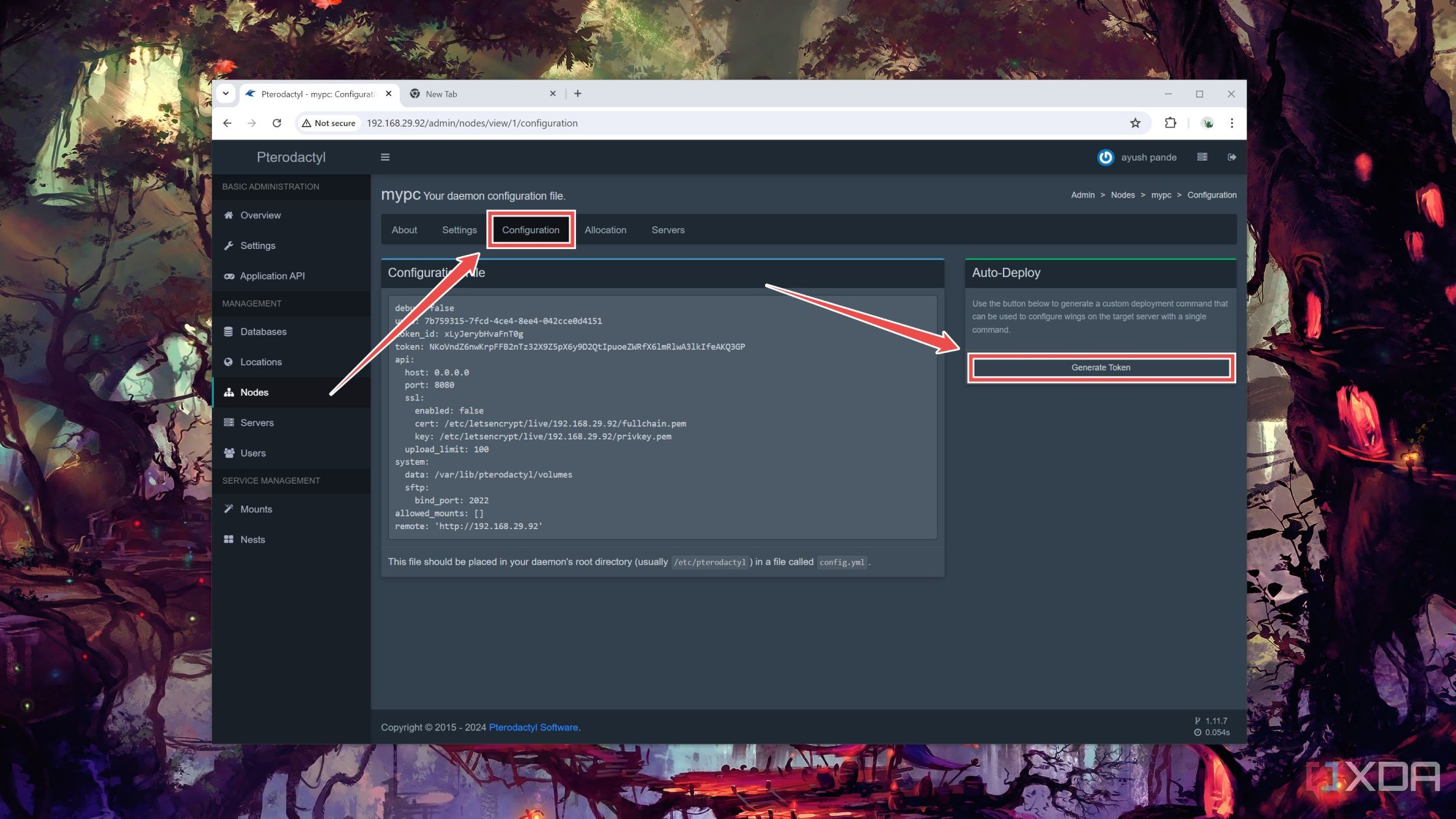1456x819 pixels.
Task: Click the browser address bar URL
Action: point(472,123)
